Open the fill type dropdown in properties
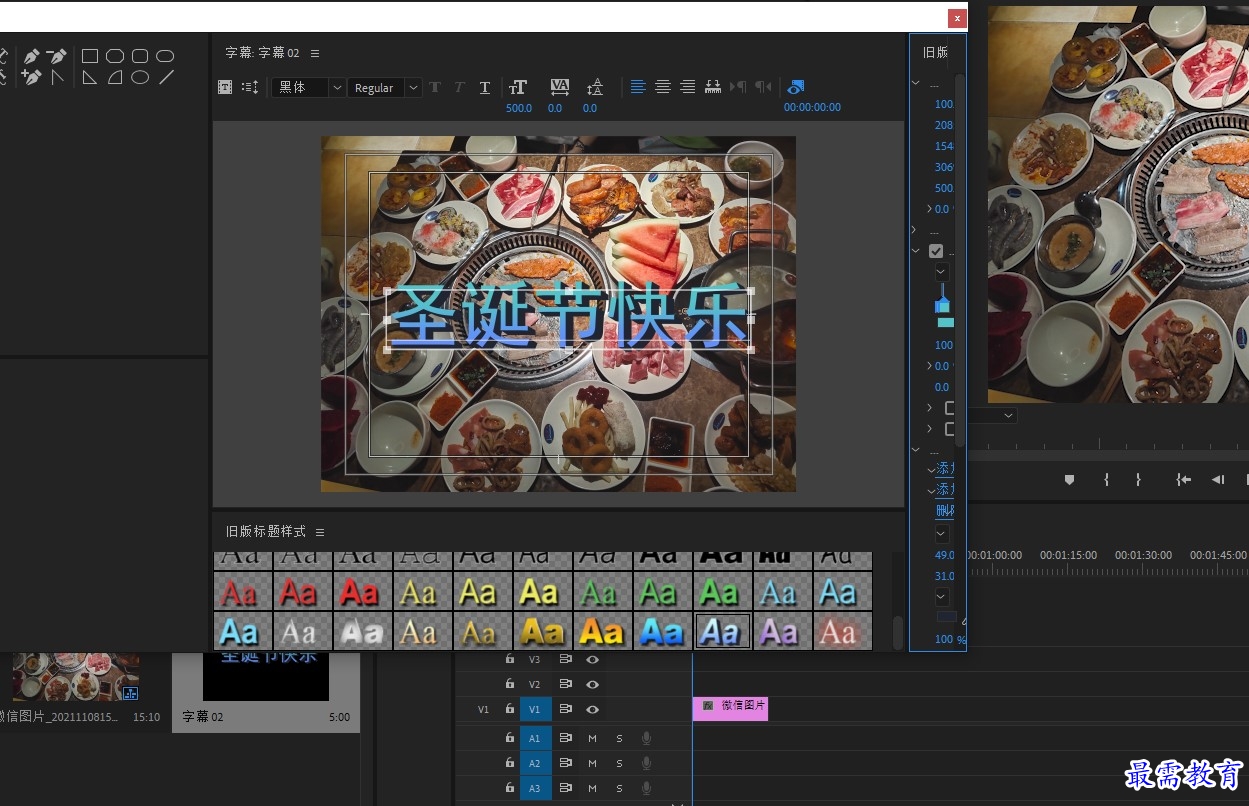1249x806 pixels. [x=942, y=272]
